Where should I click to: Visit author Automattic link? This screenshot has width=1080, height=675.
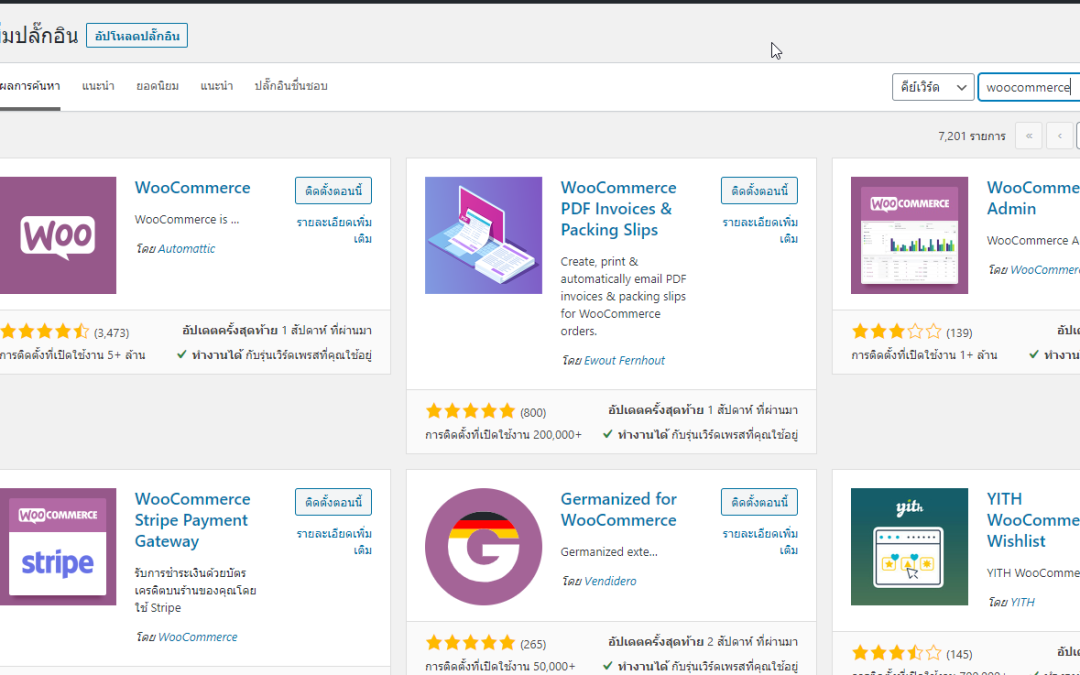(x=187, y=249)
